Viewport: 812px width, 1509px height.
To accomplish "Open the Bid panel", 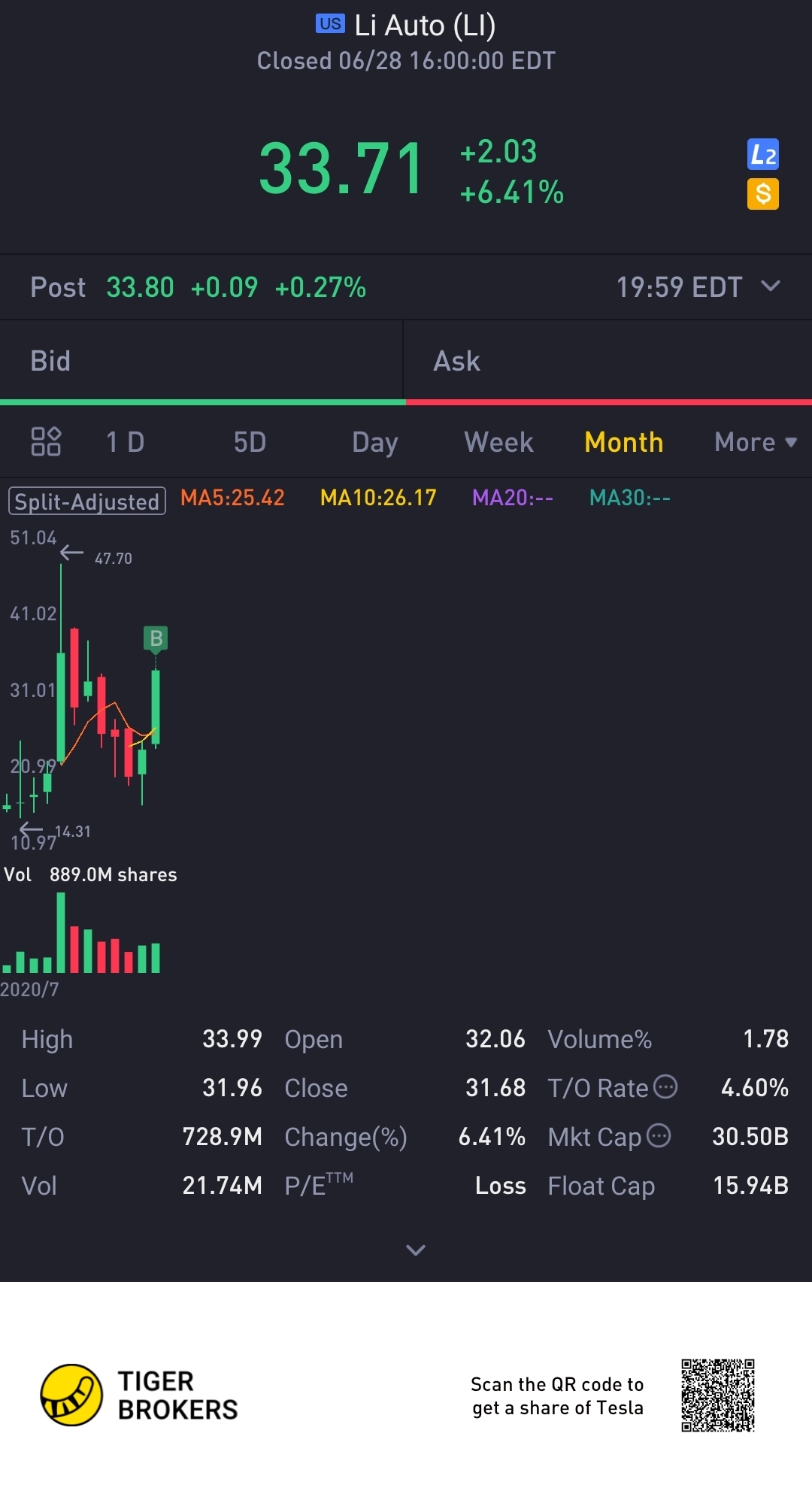I will point(201,361).
